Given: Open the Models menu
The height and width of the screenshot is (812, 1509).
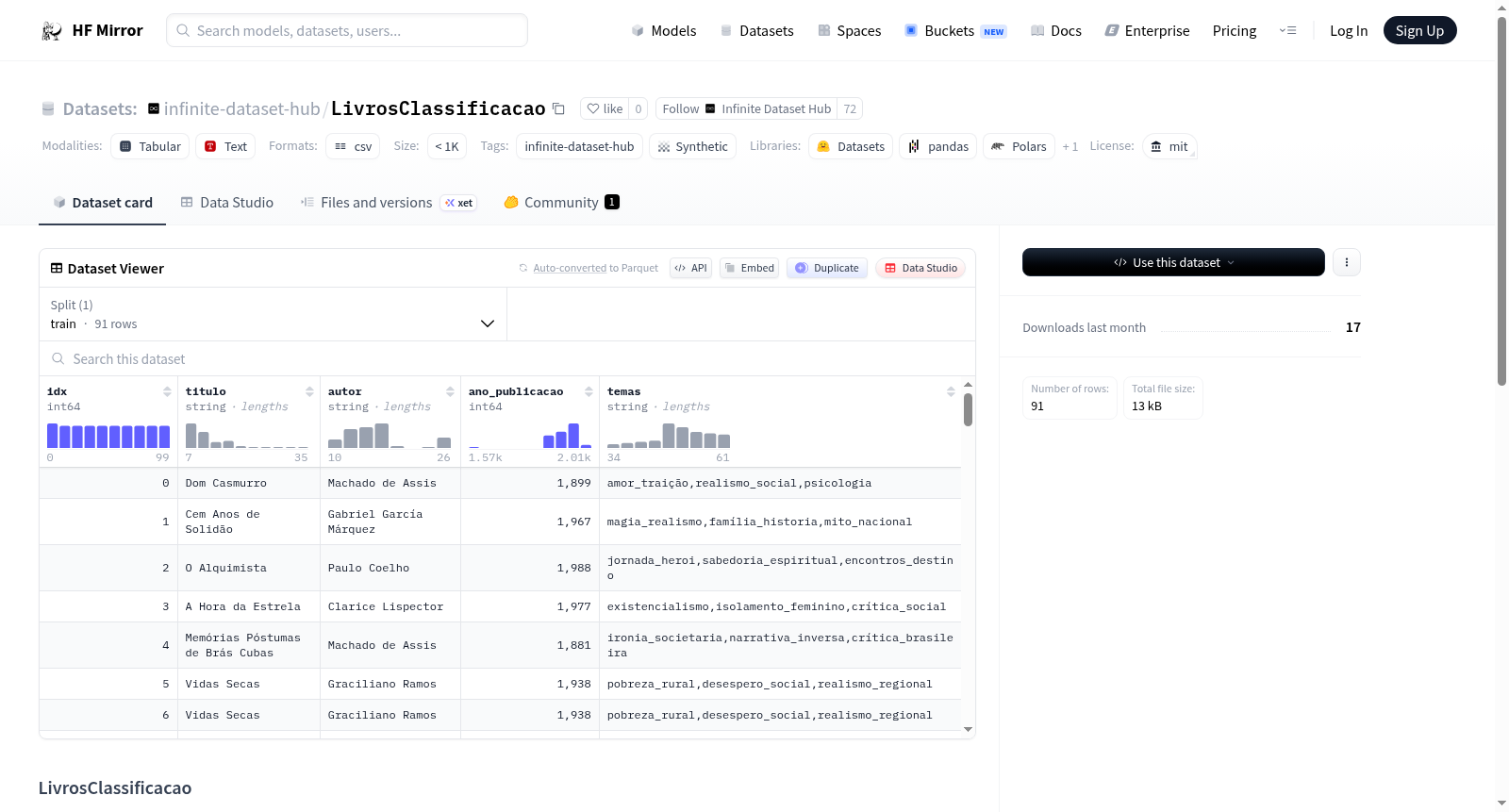Looking at the screenshot, I should [664, 31].
